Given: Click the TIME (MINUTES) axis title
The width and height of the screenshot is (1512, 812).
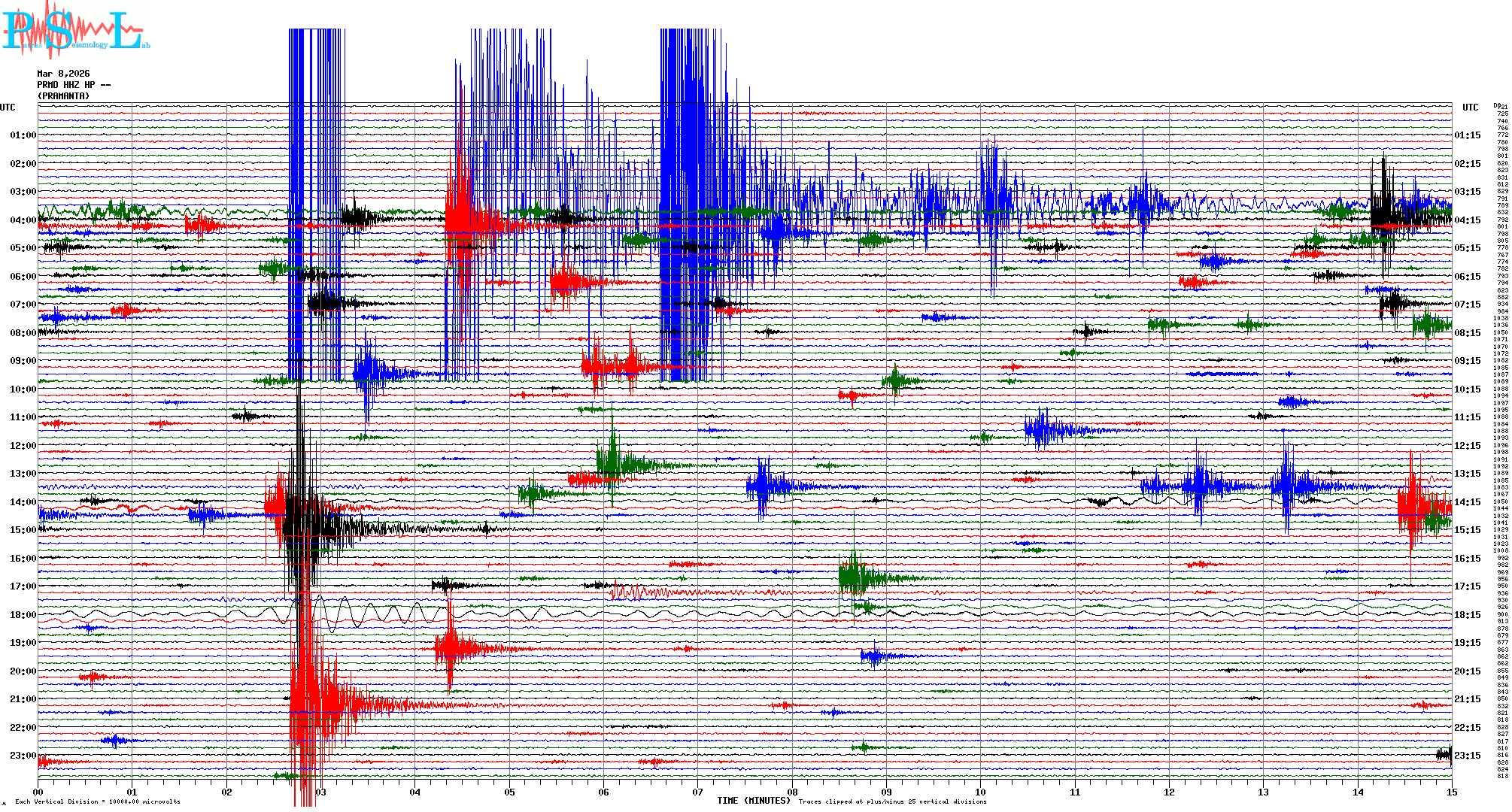Looking at the screenshot, I should point(753,801).
